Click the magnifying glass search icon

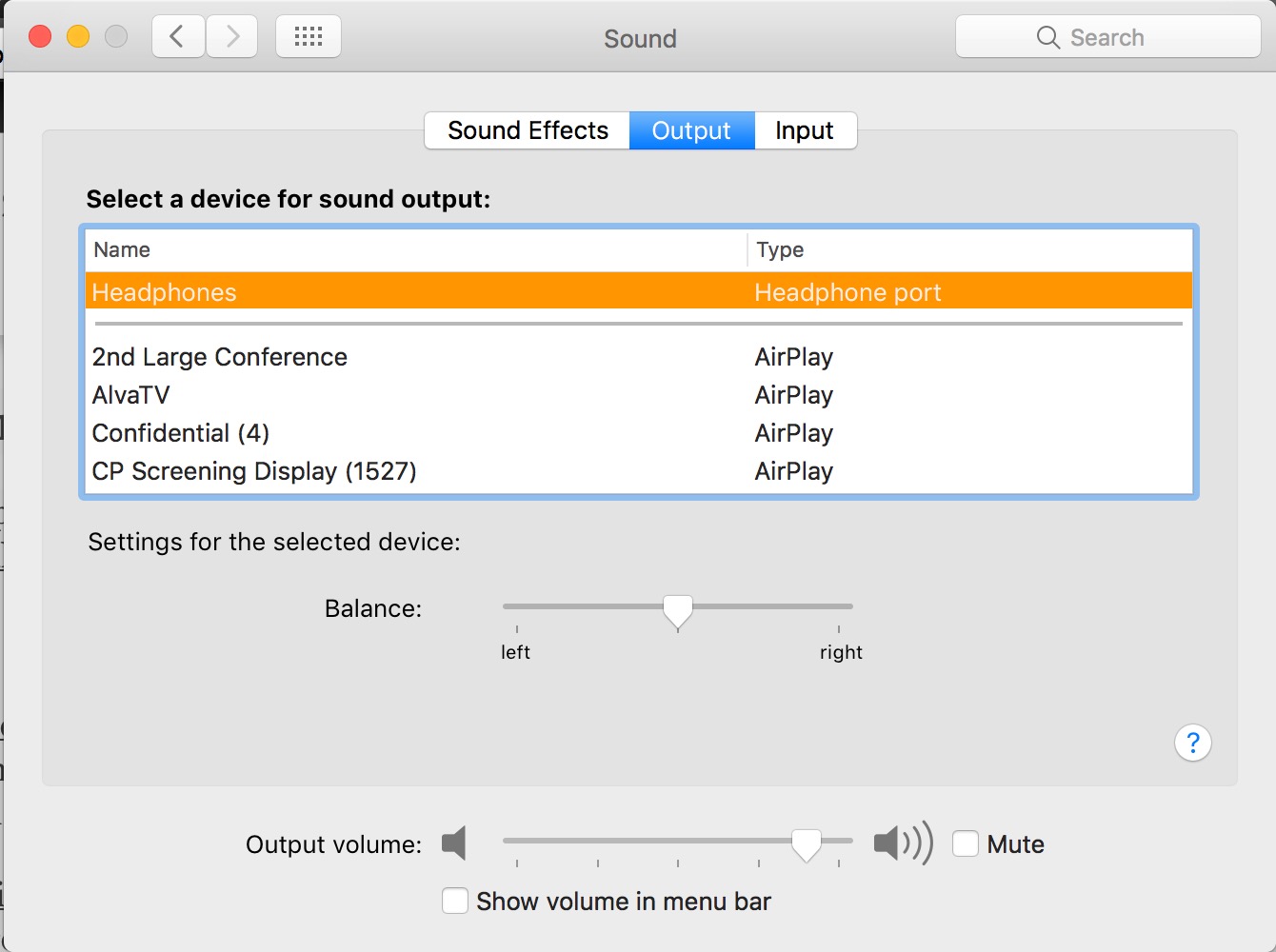coord(1047,37)
